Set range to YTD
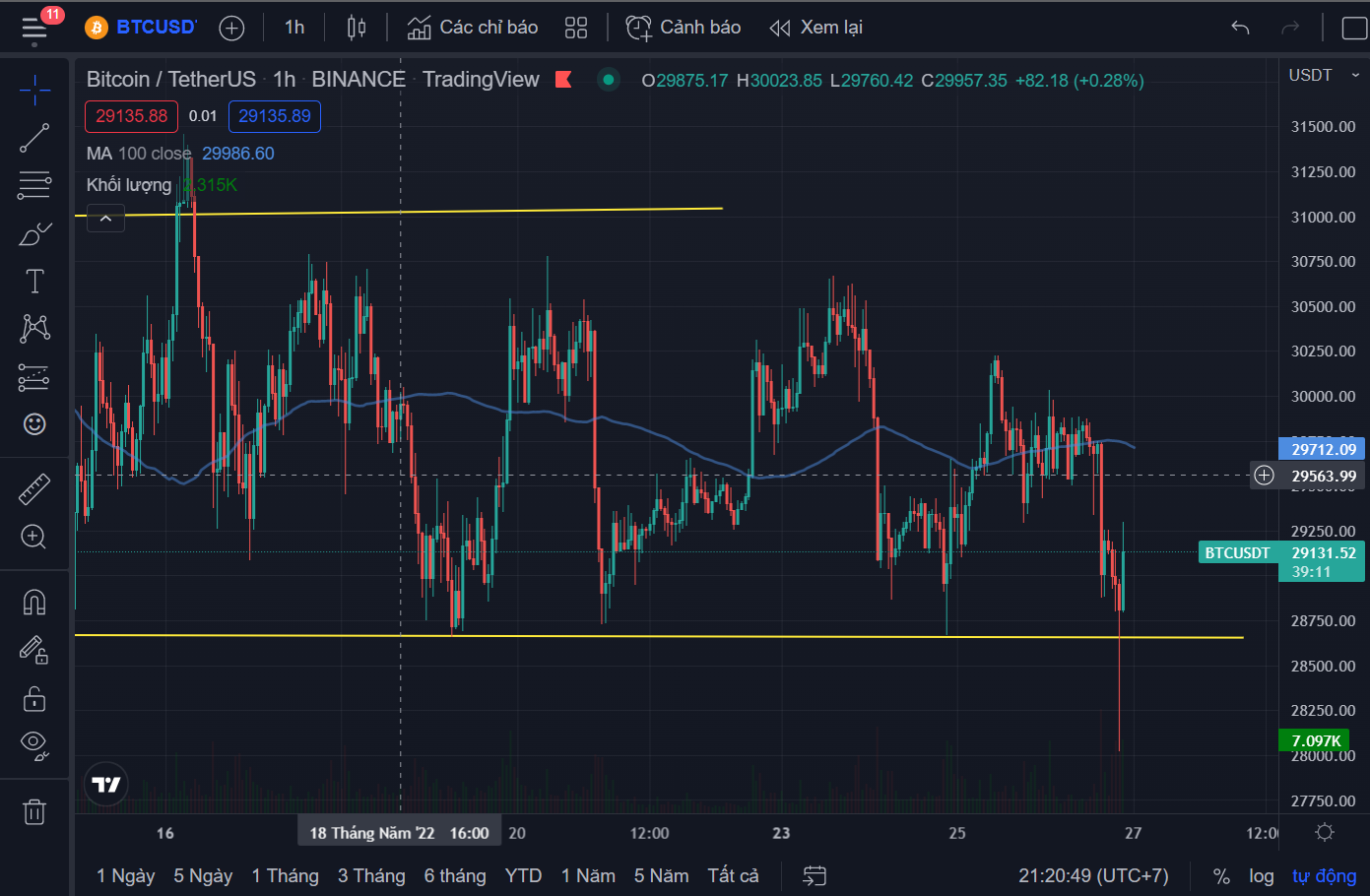The width and height of the screenshot is (1370, 896). [523, 875]
